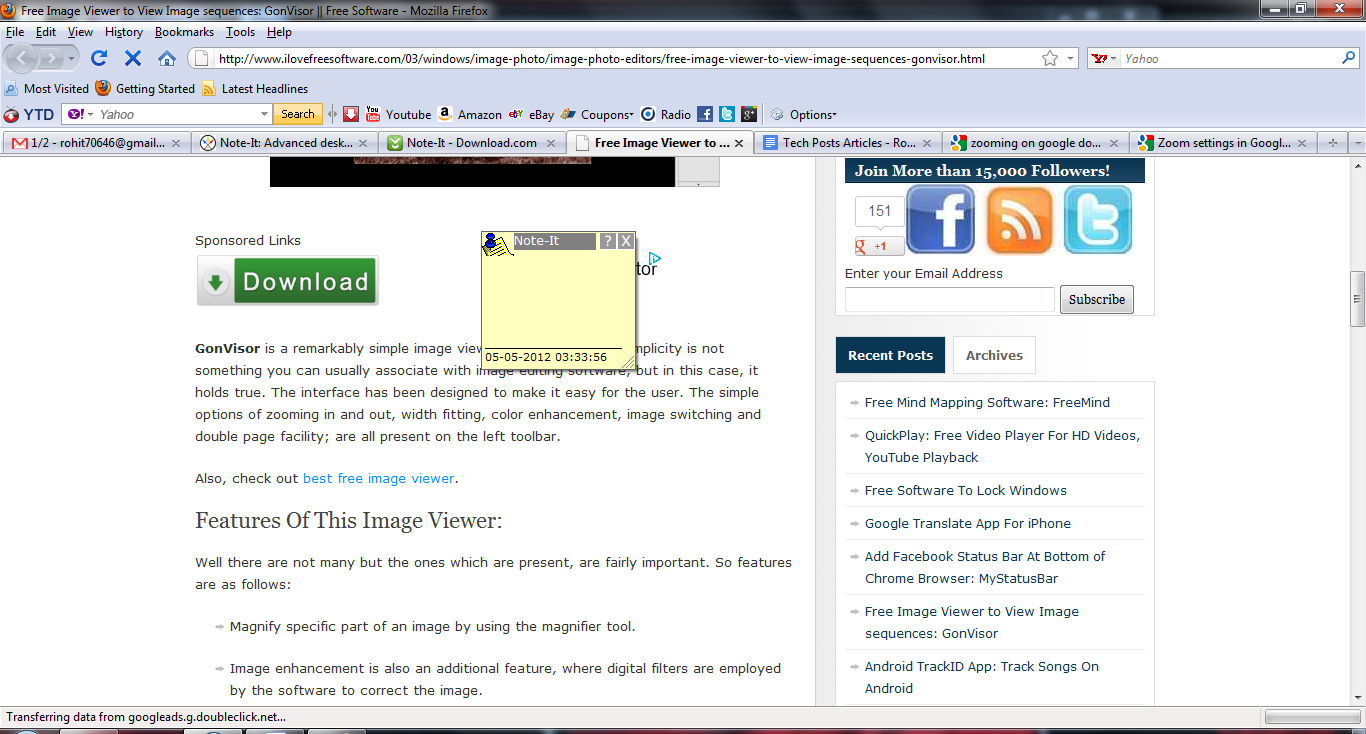
Task: Expand the YTD toolbar Yahoo search suggestions dropdown
Action: tap(264, 115)
